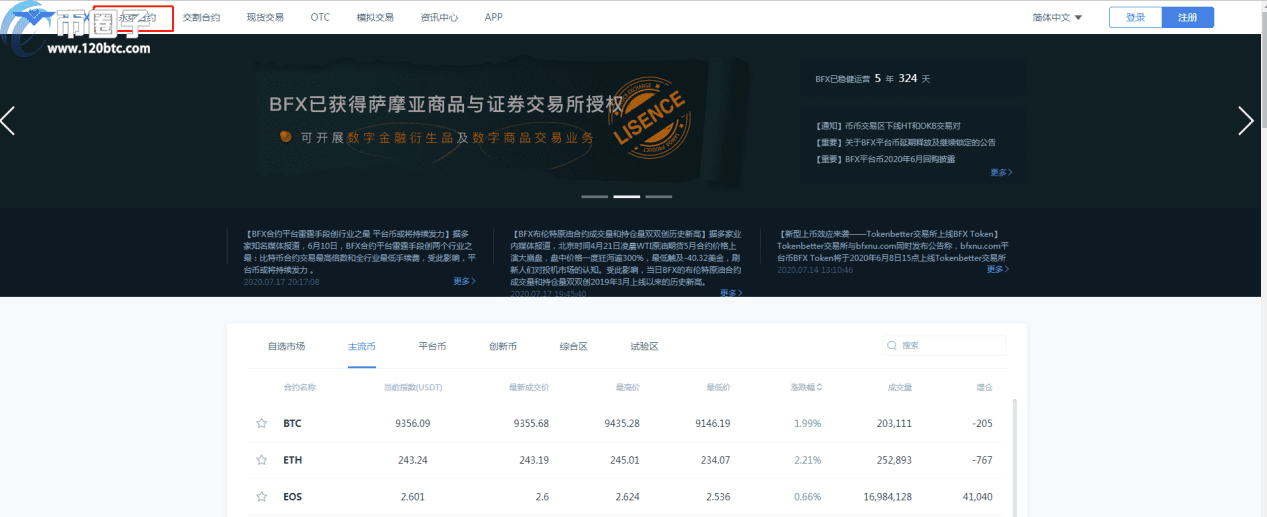Switch to the 主流币 tab
Screen dimensions: 1267x517
pyautogui.click(x=362, y=346)
